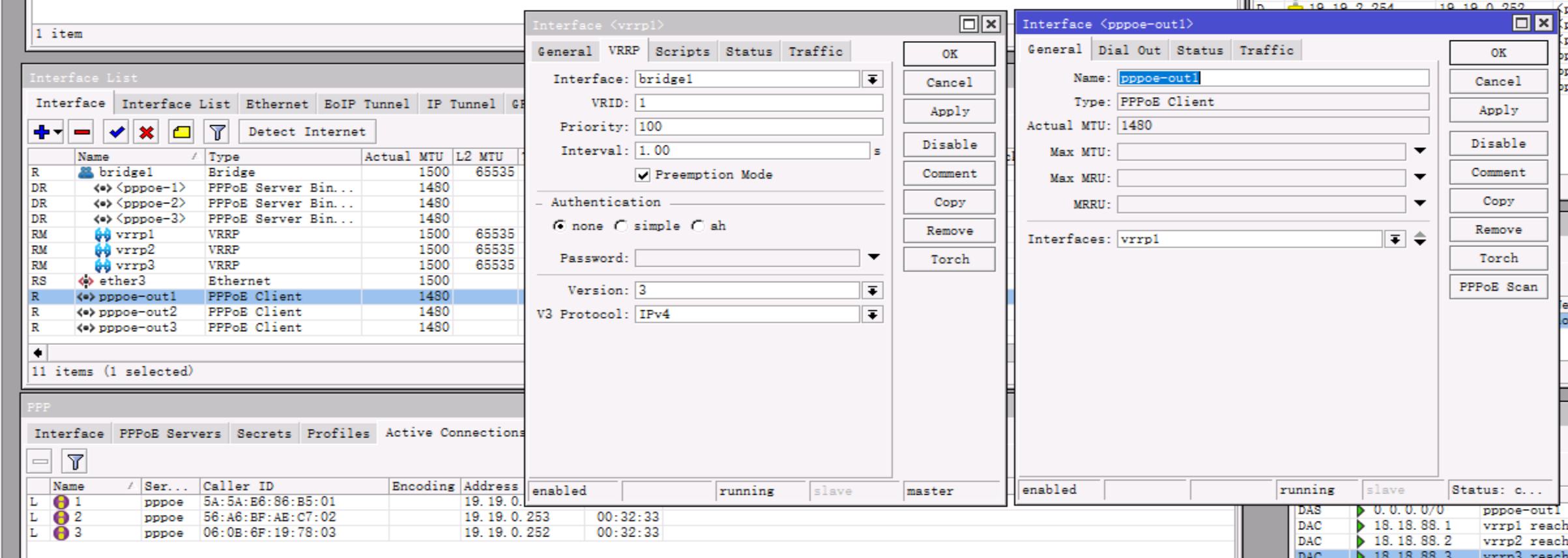Click the Remove button in pppoe-out1 window
Viewport: 1568px width, 558px height.
click(x=1498, y=229)
